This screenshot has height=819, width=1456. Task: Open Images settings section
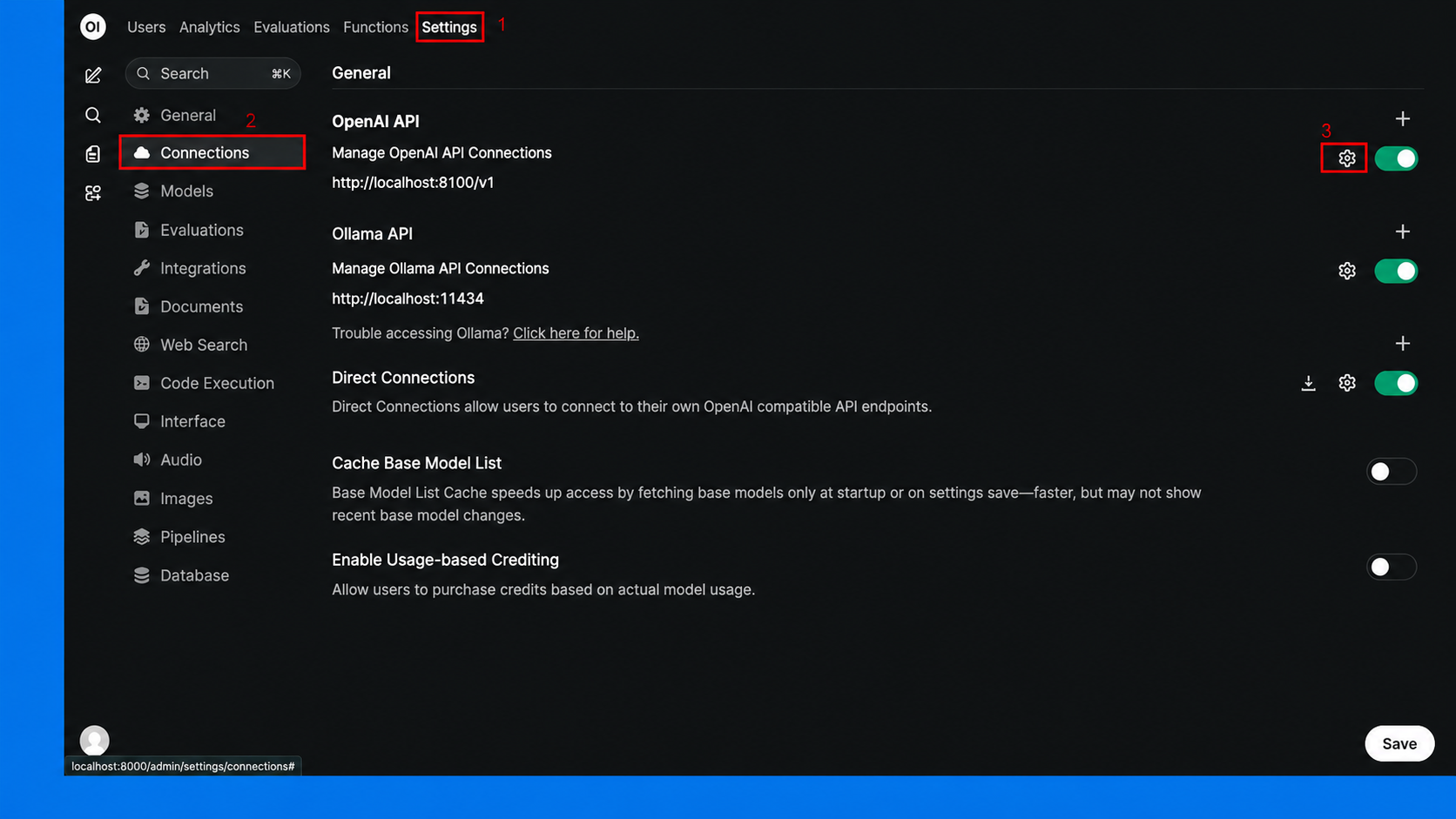pos(212,499)
